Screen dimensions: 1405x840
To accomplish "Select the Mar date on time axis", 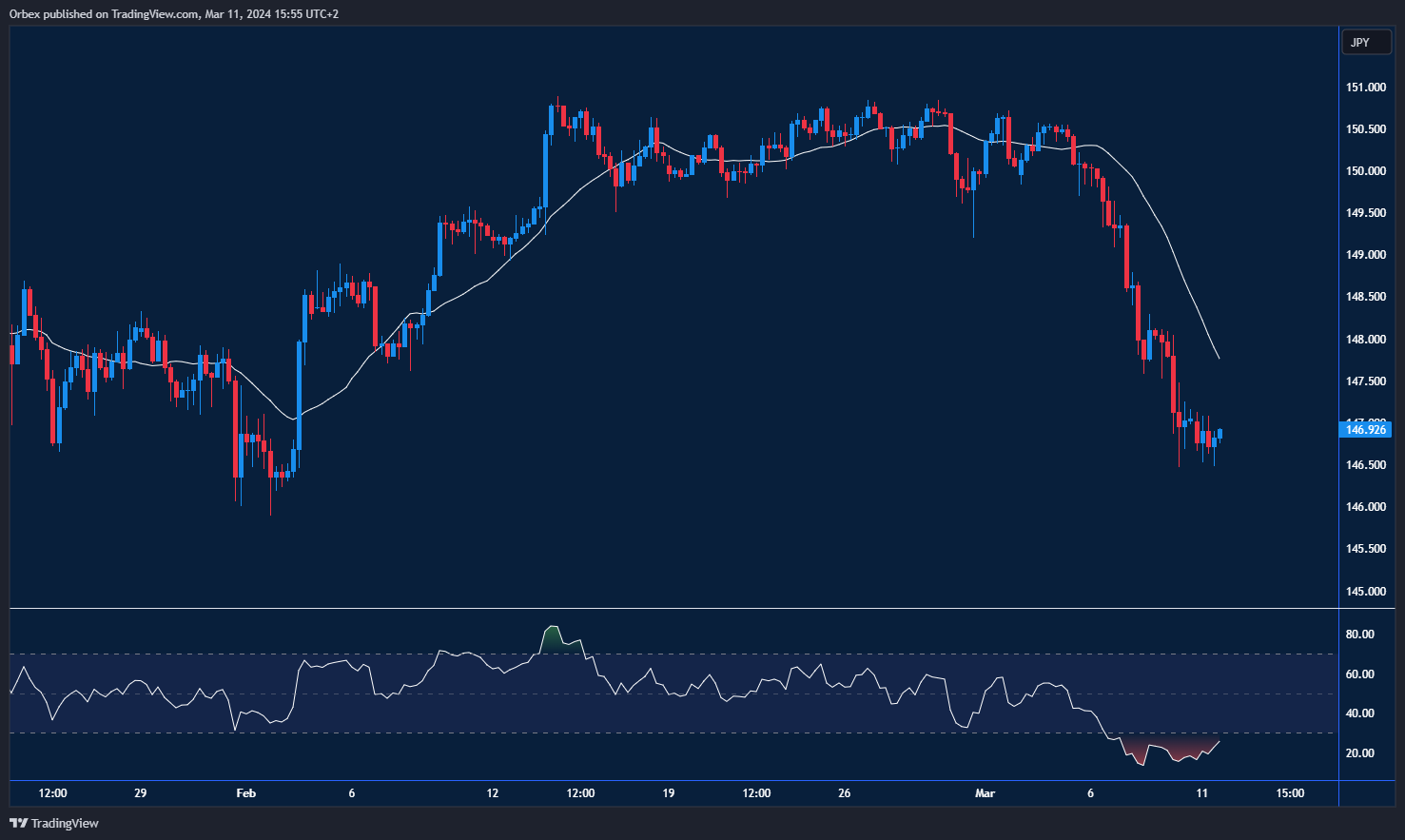I will (x=985, y=793).
